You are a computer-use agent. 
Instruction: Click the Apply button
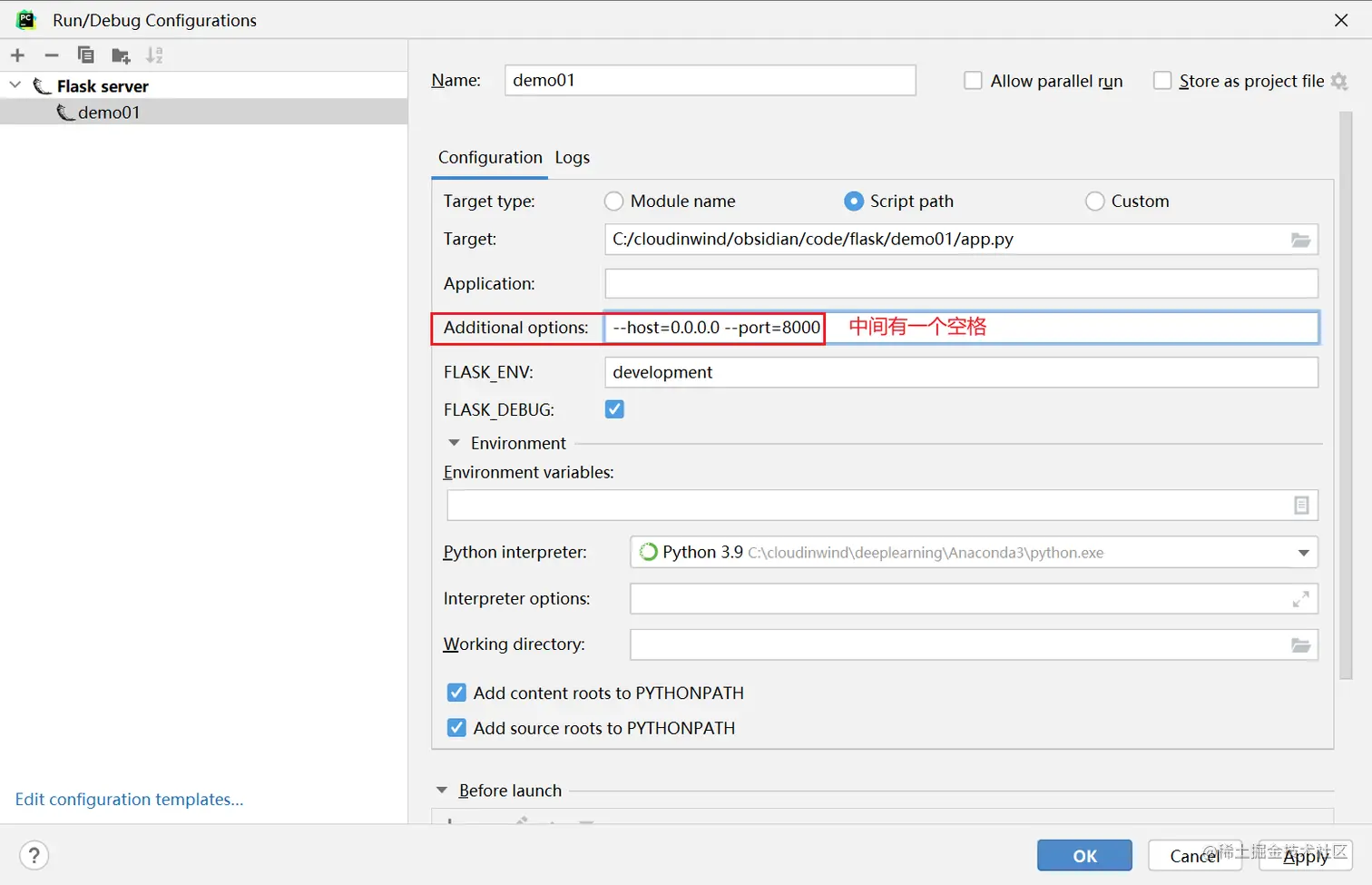[x=1306, y=856]
